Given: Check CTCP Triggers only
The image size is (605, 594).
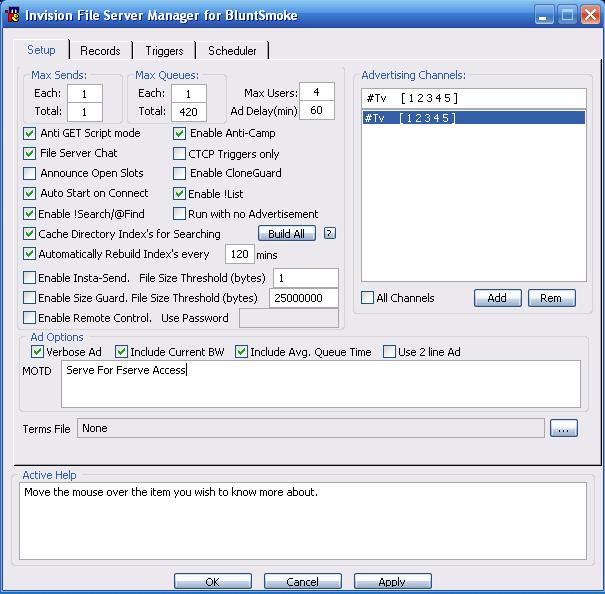Looking at the screenshot, I should pos(179,154).
